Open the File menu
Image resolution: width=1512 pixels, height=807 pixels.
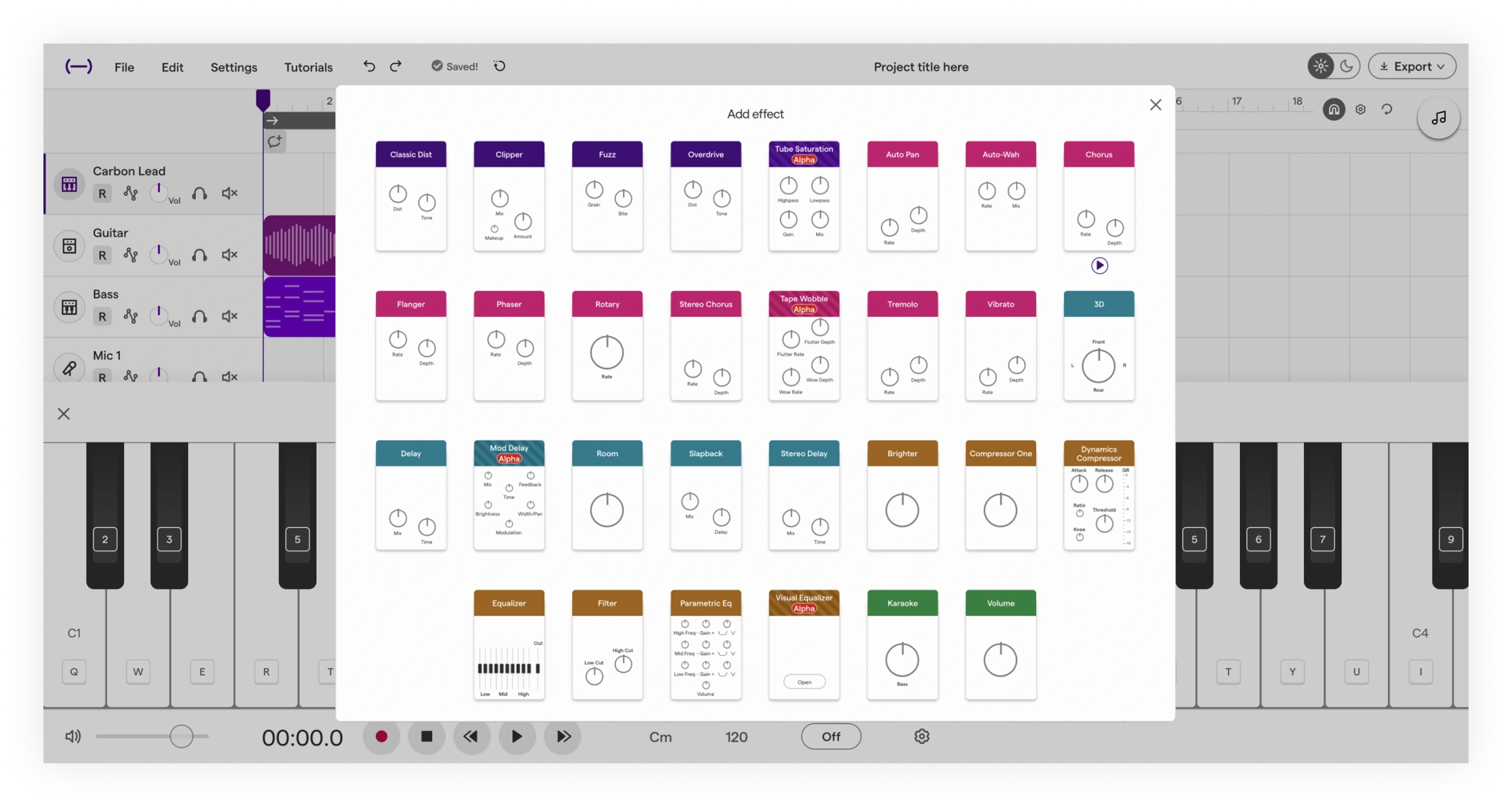[x=124, y=67]
